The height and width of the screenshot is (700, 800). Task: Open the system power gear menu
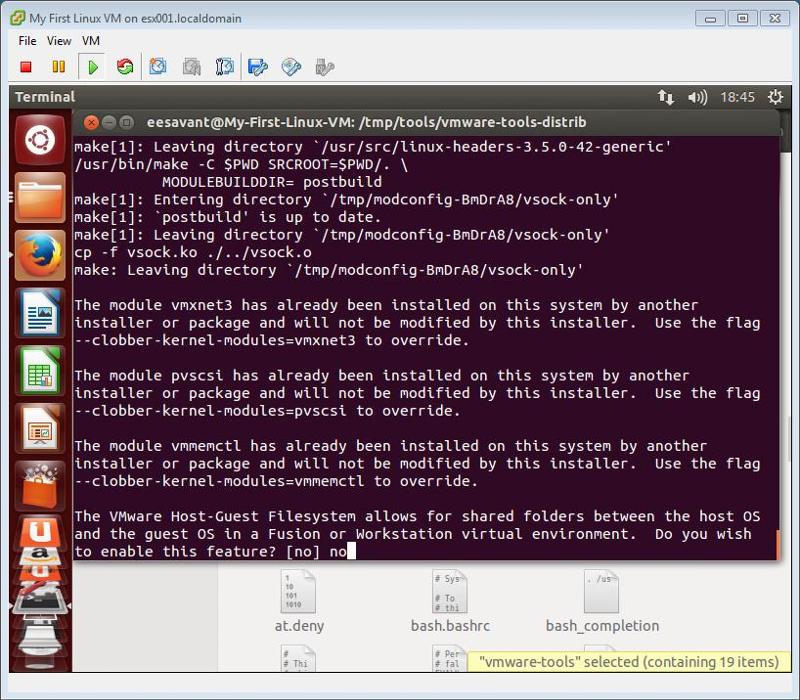[x=776, y=97]
